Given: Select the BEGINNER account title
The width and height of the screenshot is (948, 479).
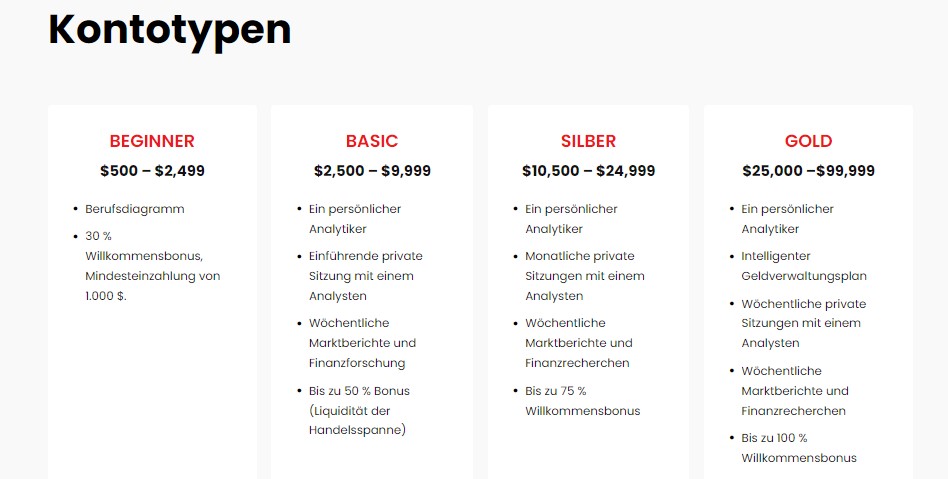Looking at the screenshot, I should (x=152, y=141).
